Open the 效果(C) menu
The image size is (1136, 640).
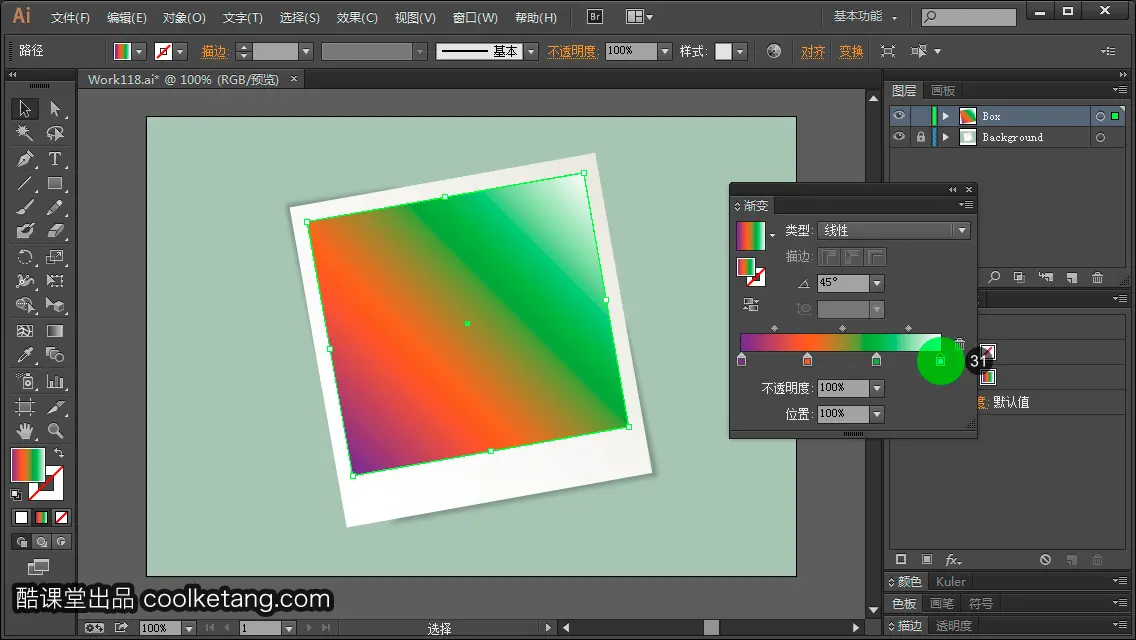point(357,17)
